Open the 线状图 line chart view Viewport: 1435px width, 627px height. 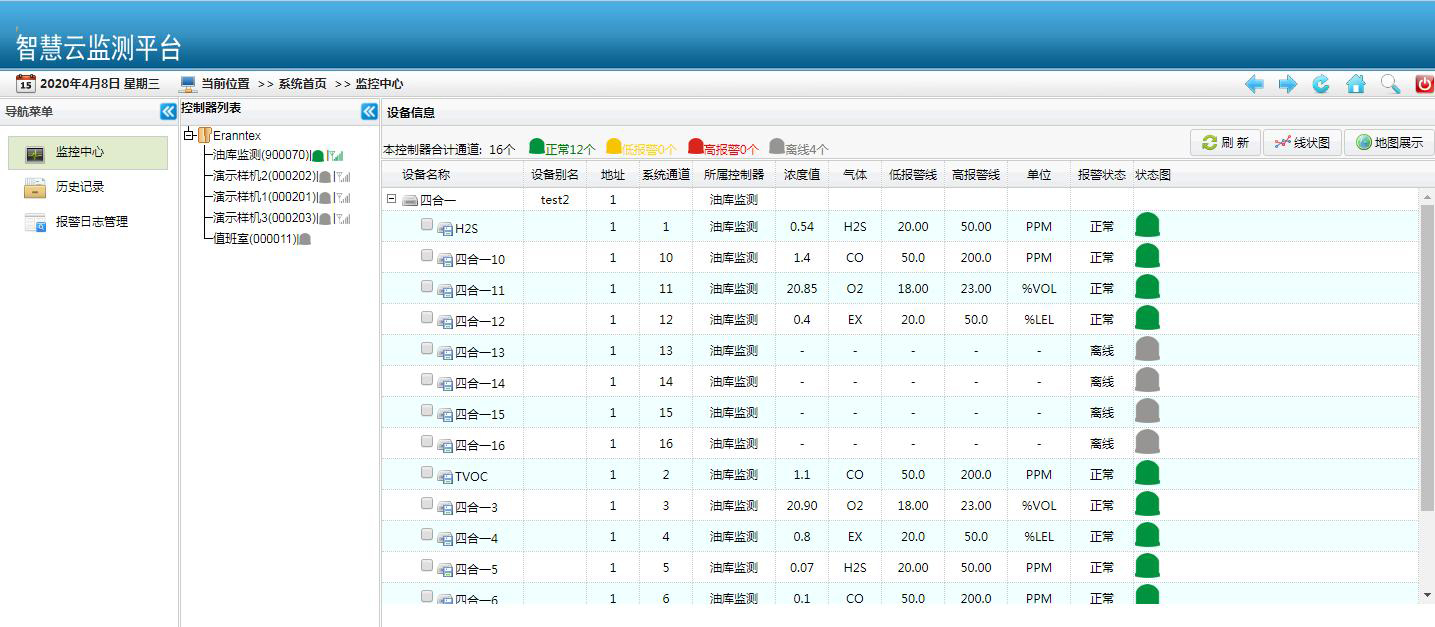tap(1302, 143)
